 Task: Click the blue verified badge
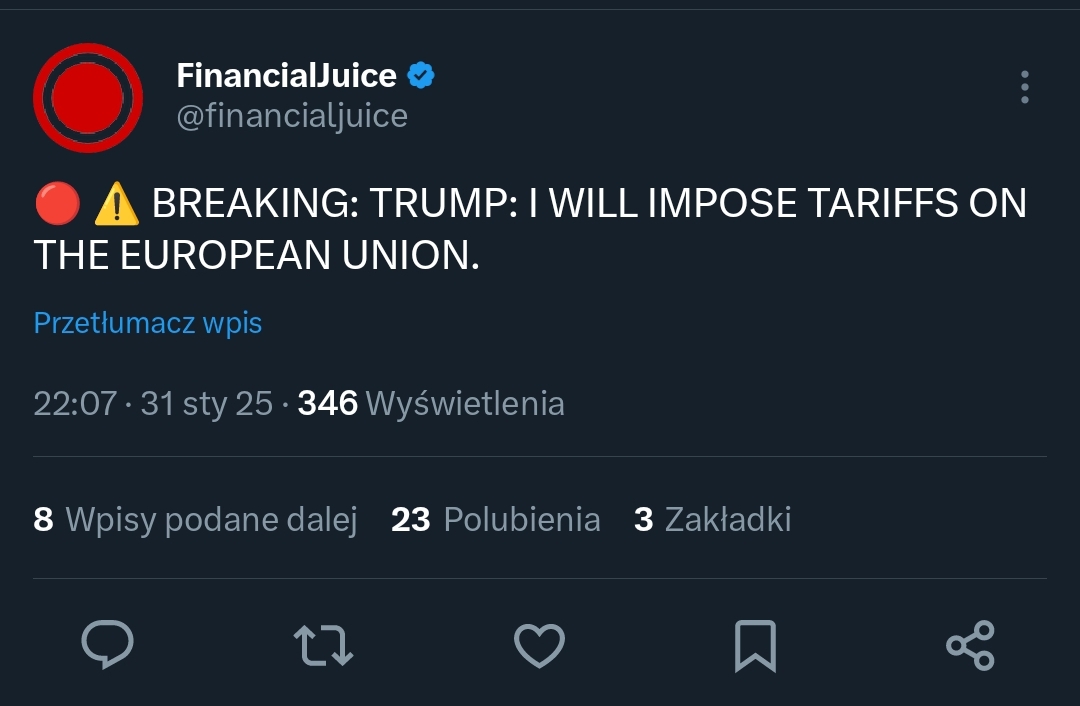coord(421,75)
